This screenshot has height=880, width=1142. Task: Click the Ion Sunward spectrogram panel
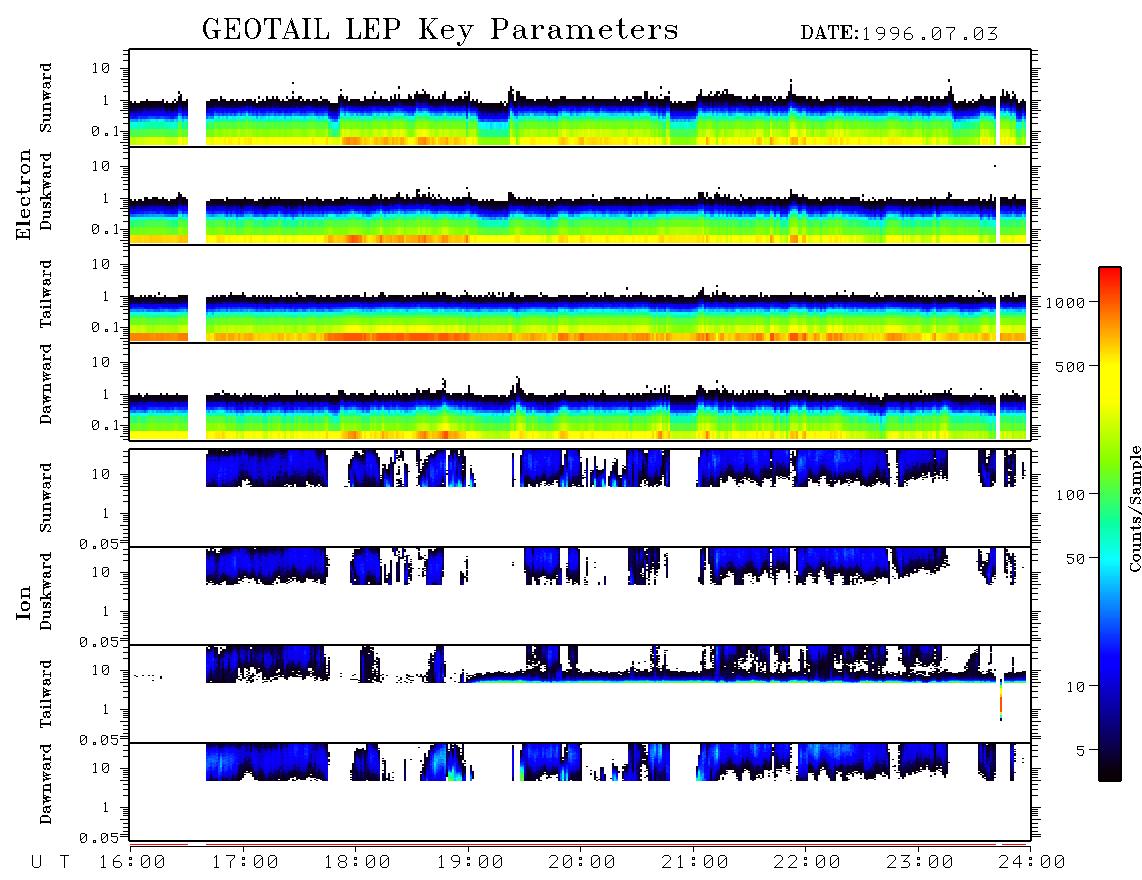pyautogui.click(x=580, y=498)
